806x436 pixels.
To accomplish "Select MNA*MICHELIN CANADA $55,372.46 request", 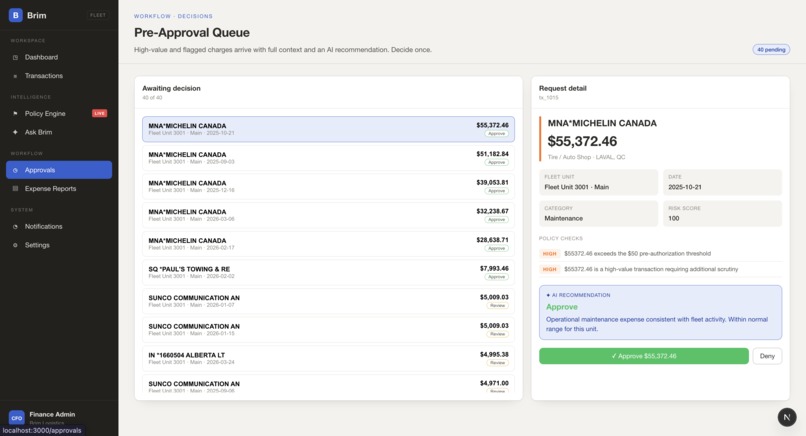I will 328,129.
